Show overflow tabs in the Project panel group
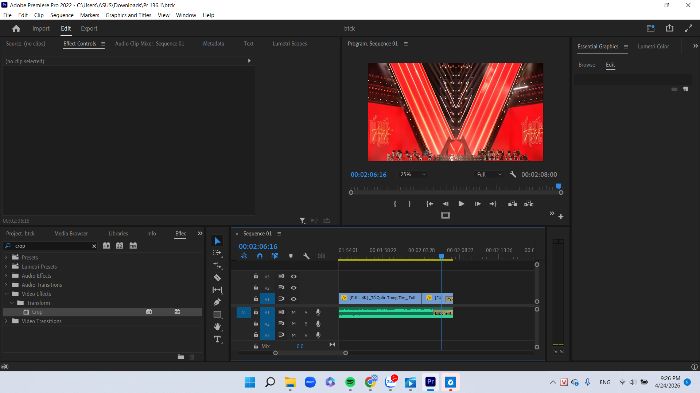The image size is (700, 393). click(200, 233)
